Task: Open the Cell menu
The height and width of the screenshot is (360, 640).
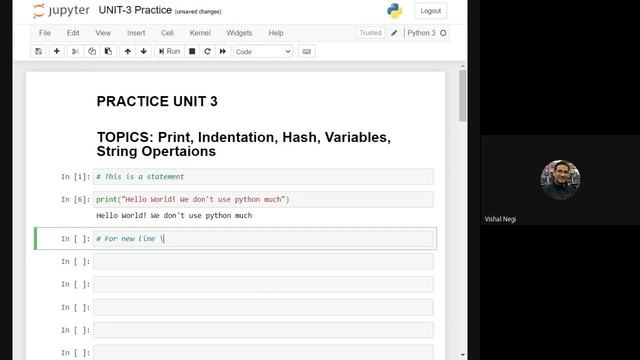Action: (x=167, y=33)
